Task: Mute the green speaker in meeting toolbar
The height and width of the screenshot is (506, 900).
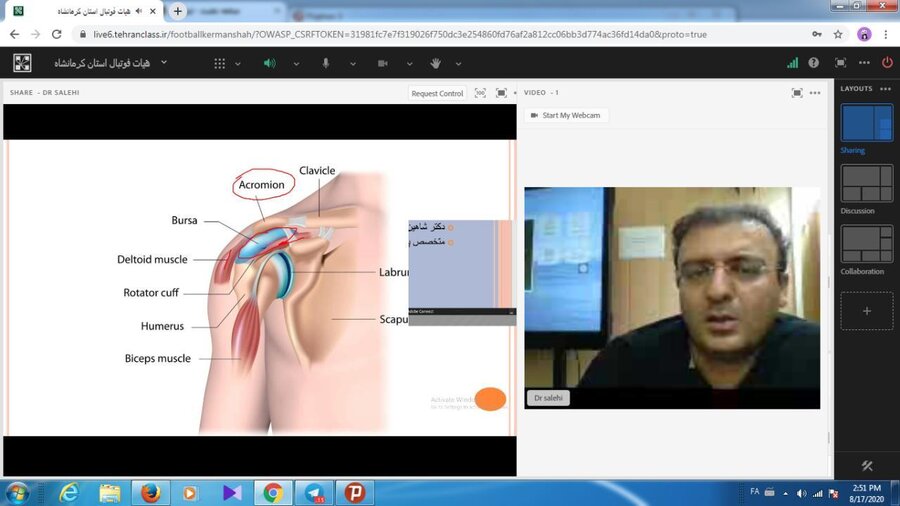Action: click(270, 63)
